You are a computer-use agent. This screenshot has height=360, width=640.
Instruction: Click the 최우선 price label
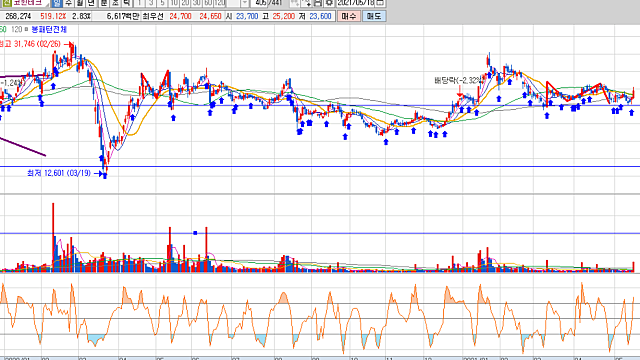click(153, 16)
